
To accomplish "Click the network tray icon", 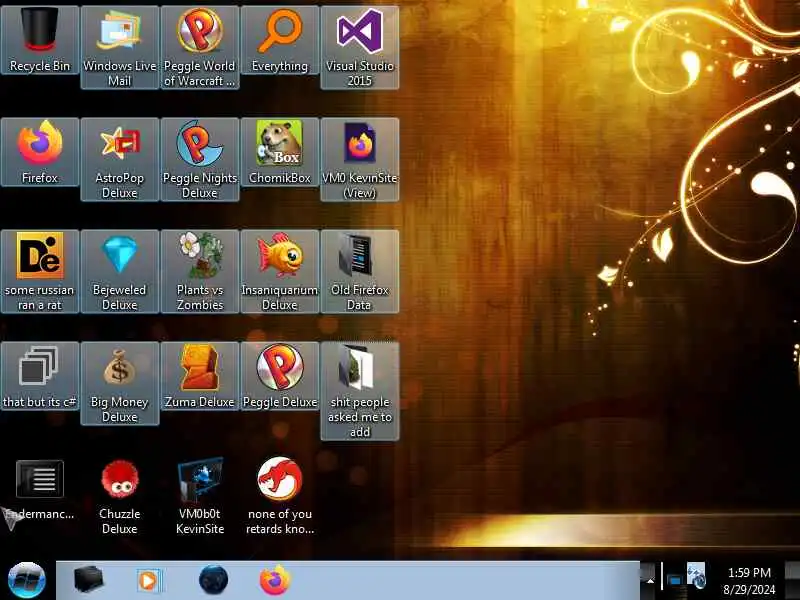I will [674, 581].
